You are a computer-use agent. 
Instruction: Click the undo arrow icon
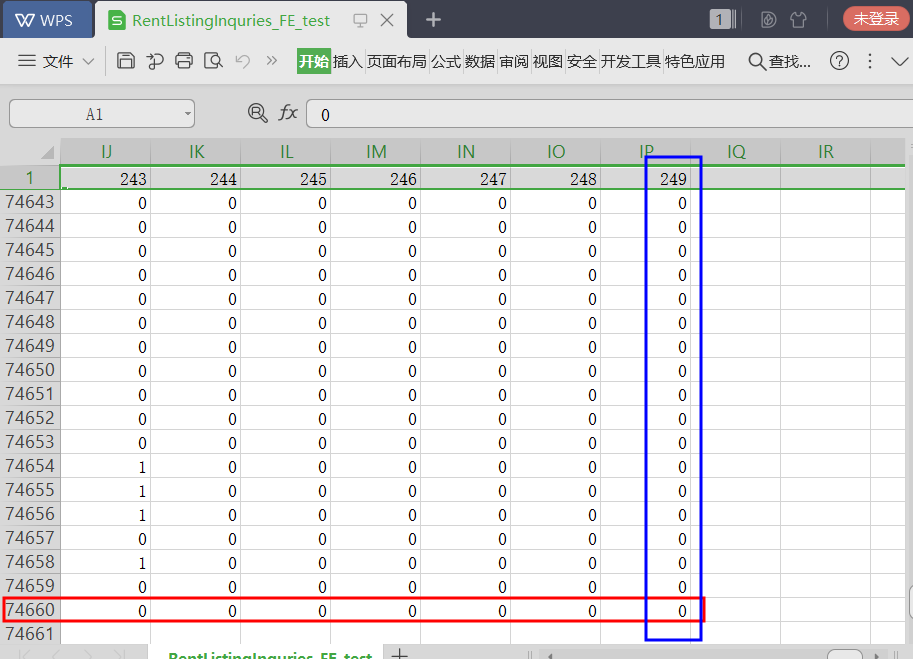coord(243,61)
